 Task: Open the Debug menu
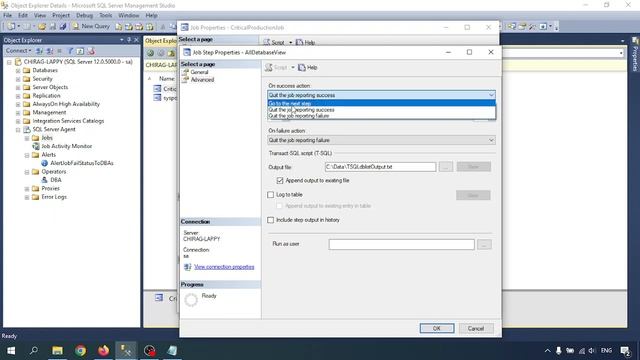click(84, 16)
